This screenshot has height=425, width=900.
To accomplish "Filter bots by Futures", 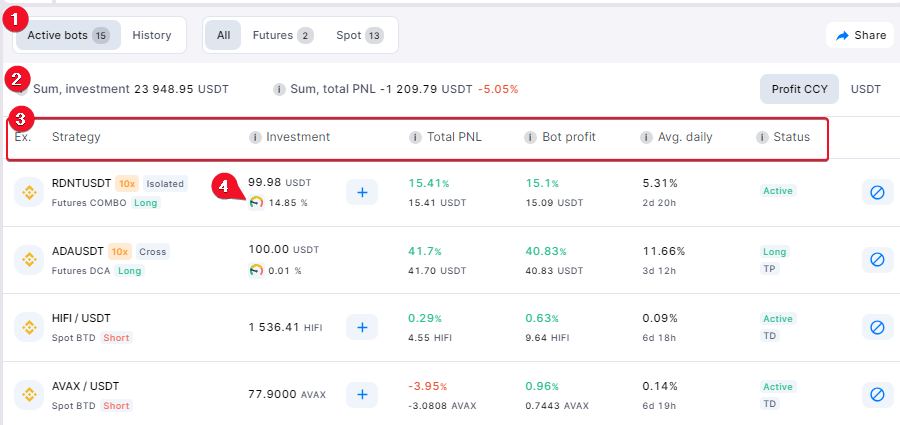I will click(283, 36).
